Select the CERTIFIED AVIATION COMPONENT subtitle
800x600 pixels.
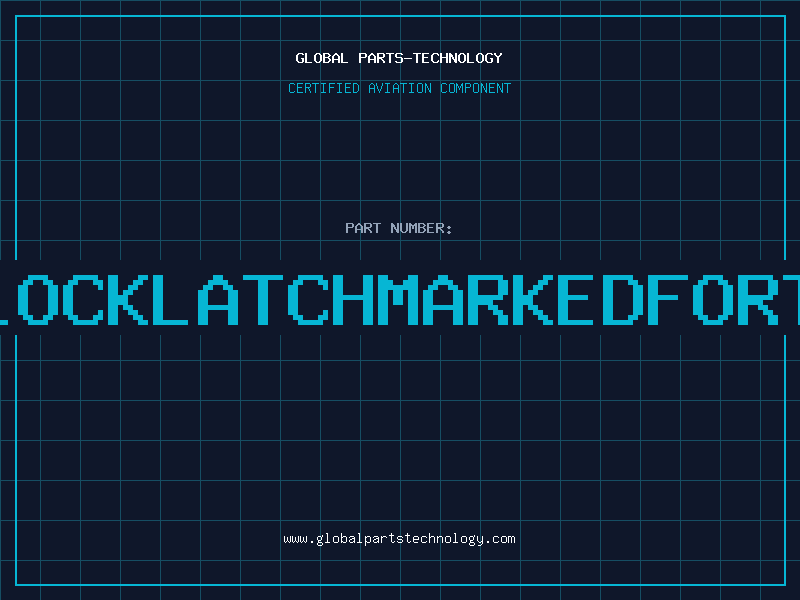[399, 88]
